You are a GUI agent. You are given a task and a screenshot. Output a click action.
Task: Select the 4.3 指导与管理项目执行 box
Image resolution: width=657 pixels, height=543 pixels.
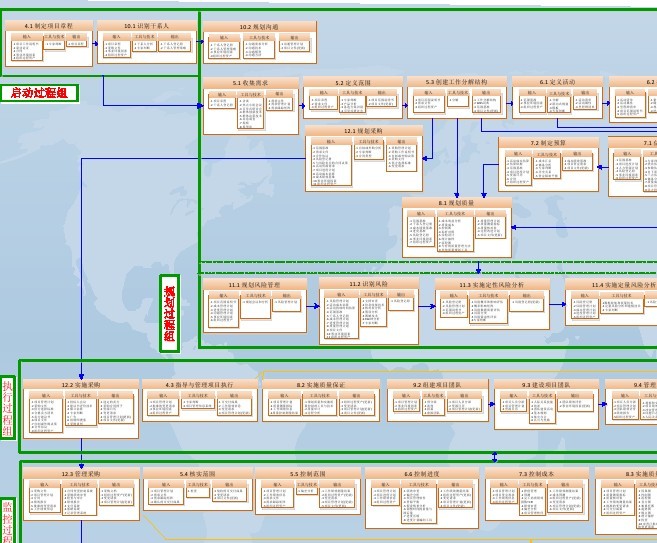point(199,400)
